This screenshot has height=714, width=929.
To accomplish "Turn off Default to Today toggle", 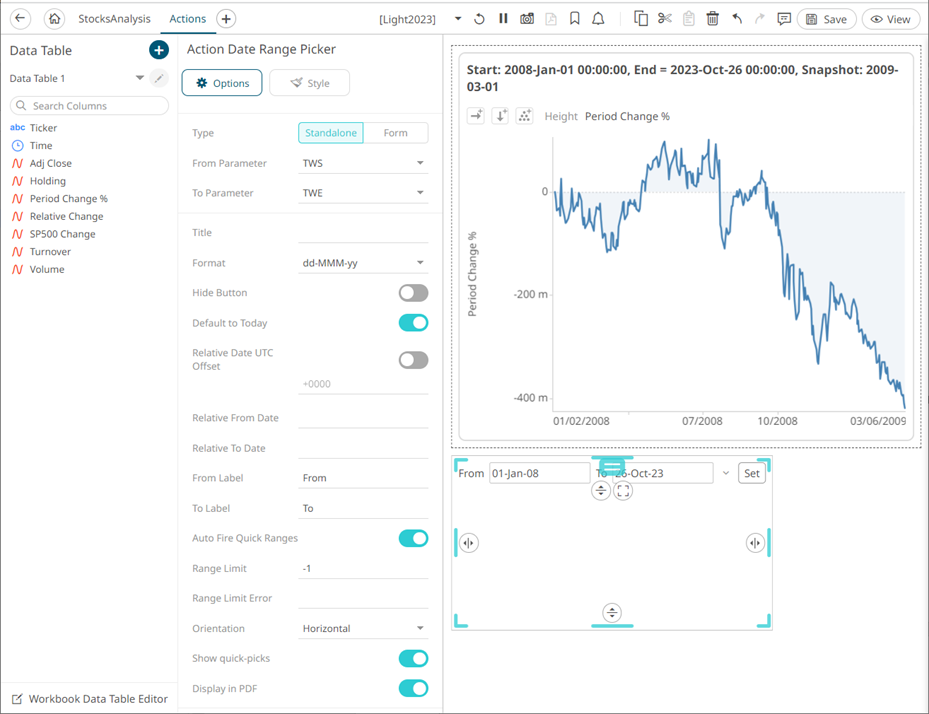I will coord(413,323).
